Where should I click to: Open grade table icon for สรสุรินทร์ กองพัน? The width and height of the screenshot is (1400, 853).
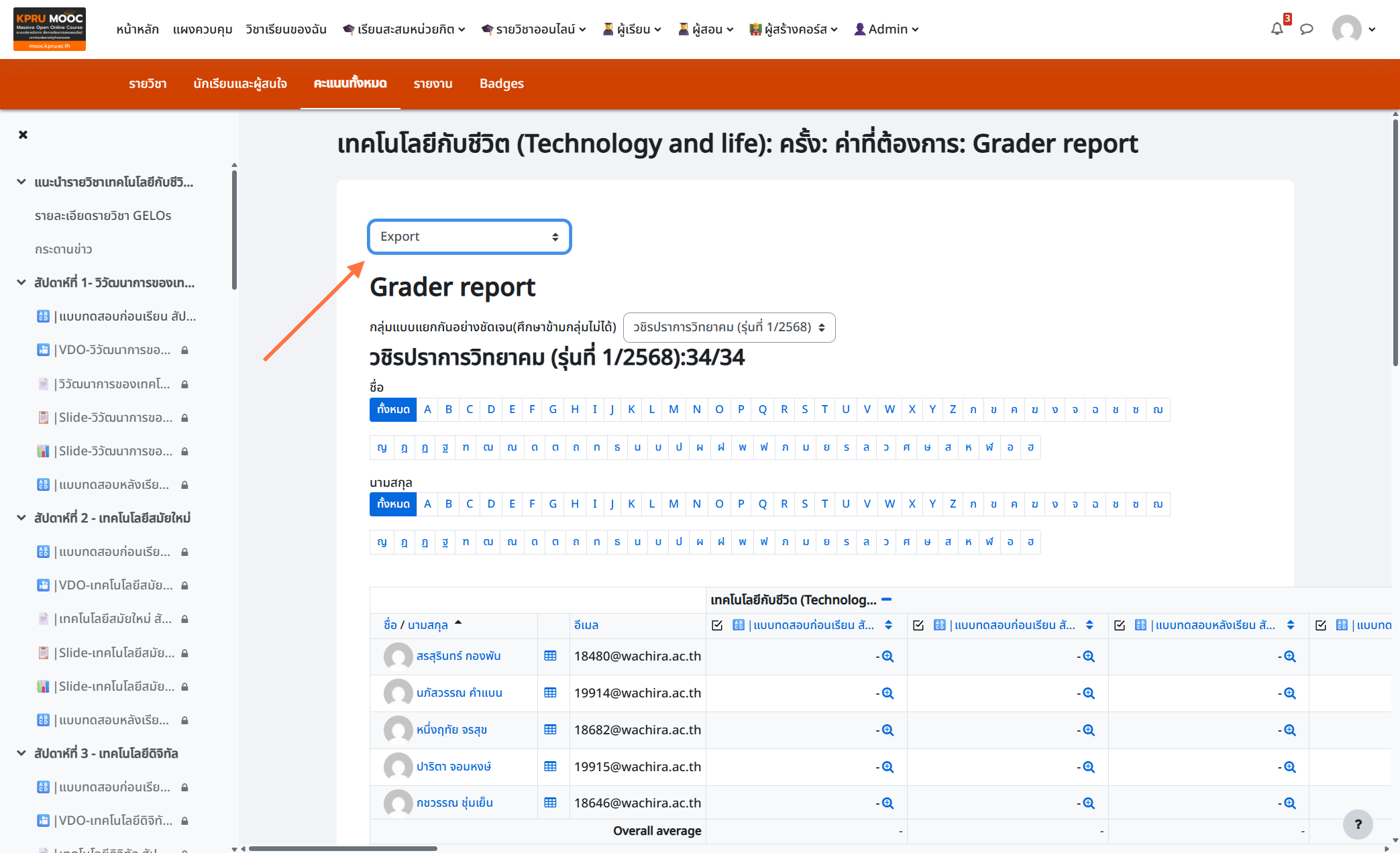click(x=550, y=656)
